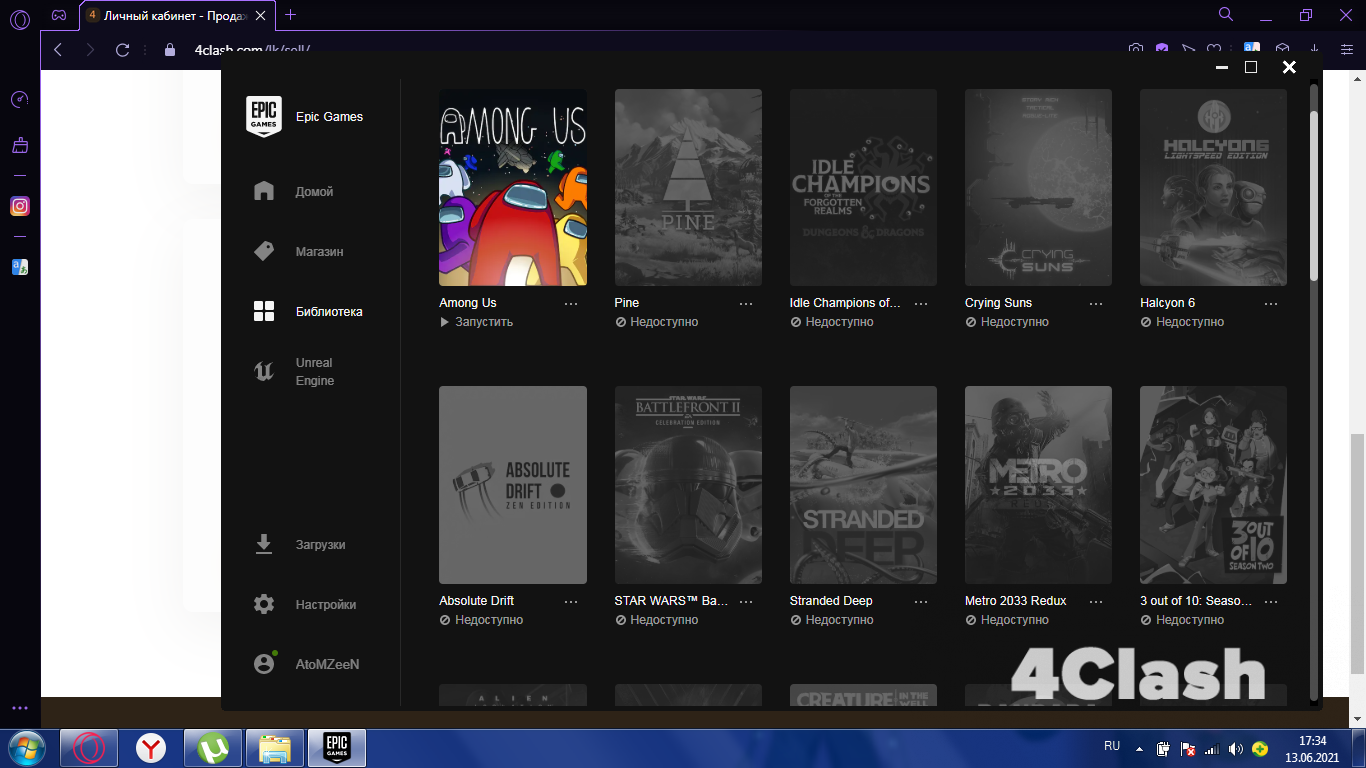Open three-dot menu for Halcyon 6
This screenshot has width=1366, height=768.
(1271, 303)
